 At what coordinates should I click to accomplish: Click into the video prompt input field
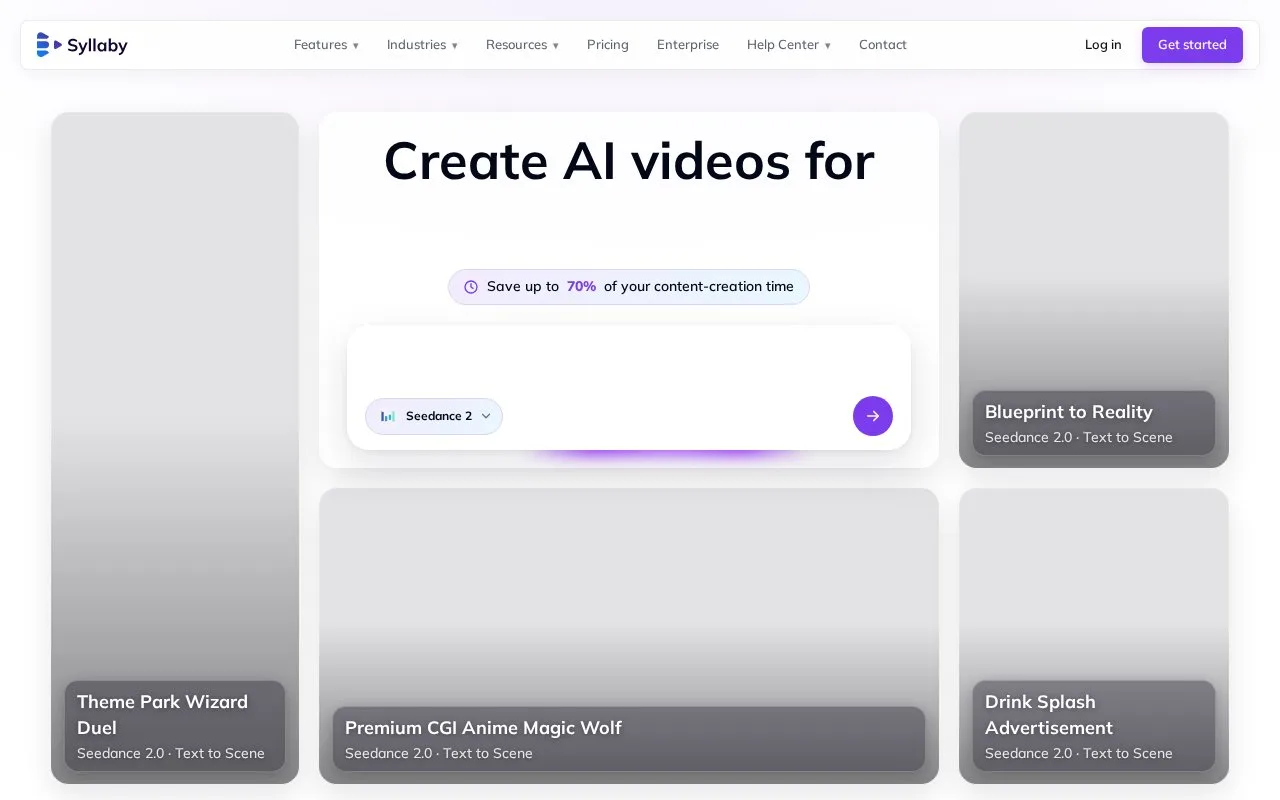[x=629, y=361]
